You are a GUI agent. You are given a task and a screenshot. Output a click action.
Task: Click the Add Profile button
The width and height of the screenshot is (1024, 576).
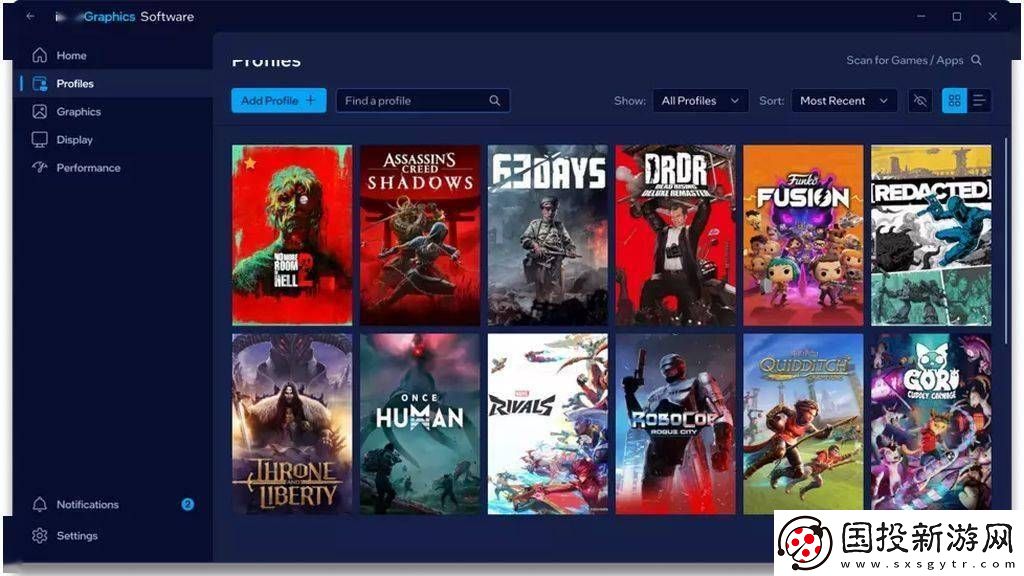click(x=279, y=101)
